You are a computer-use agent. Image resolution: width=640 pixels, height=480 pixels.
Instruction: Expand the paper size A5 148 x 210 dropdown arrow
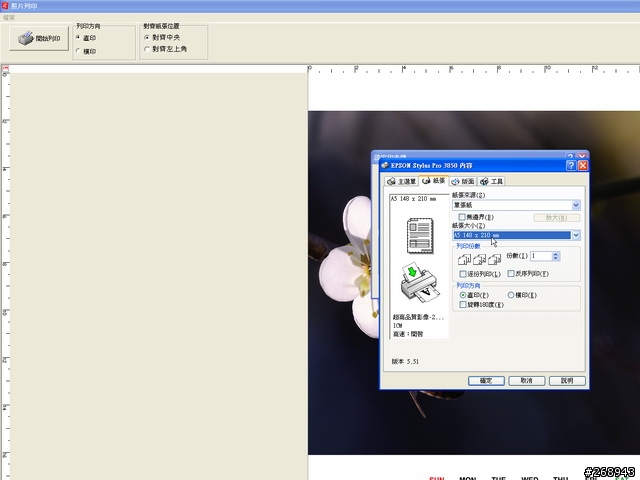(576, 235)
